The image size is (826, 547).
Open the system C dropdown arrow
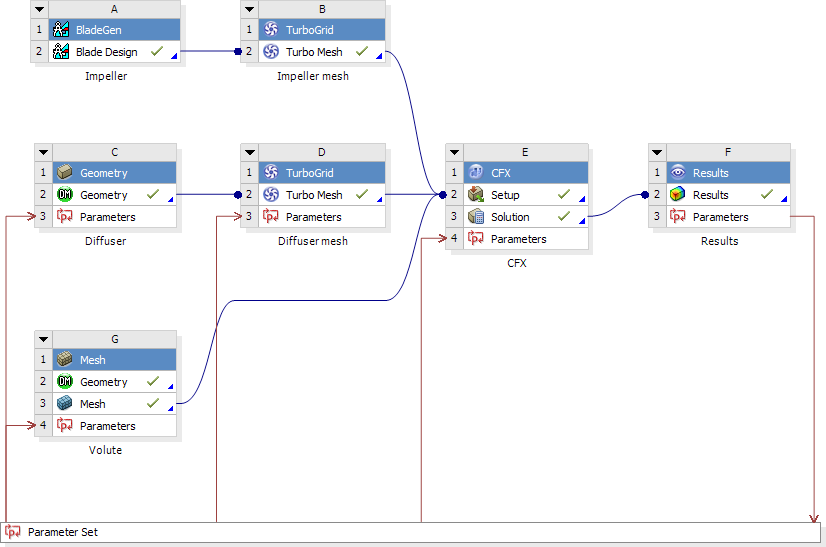point(44,152)
